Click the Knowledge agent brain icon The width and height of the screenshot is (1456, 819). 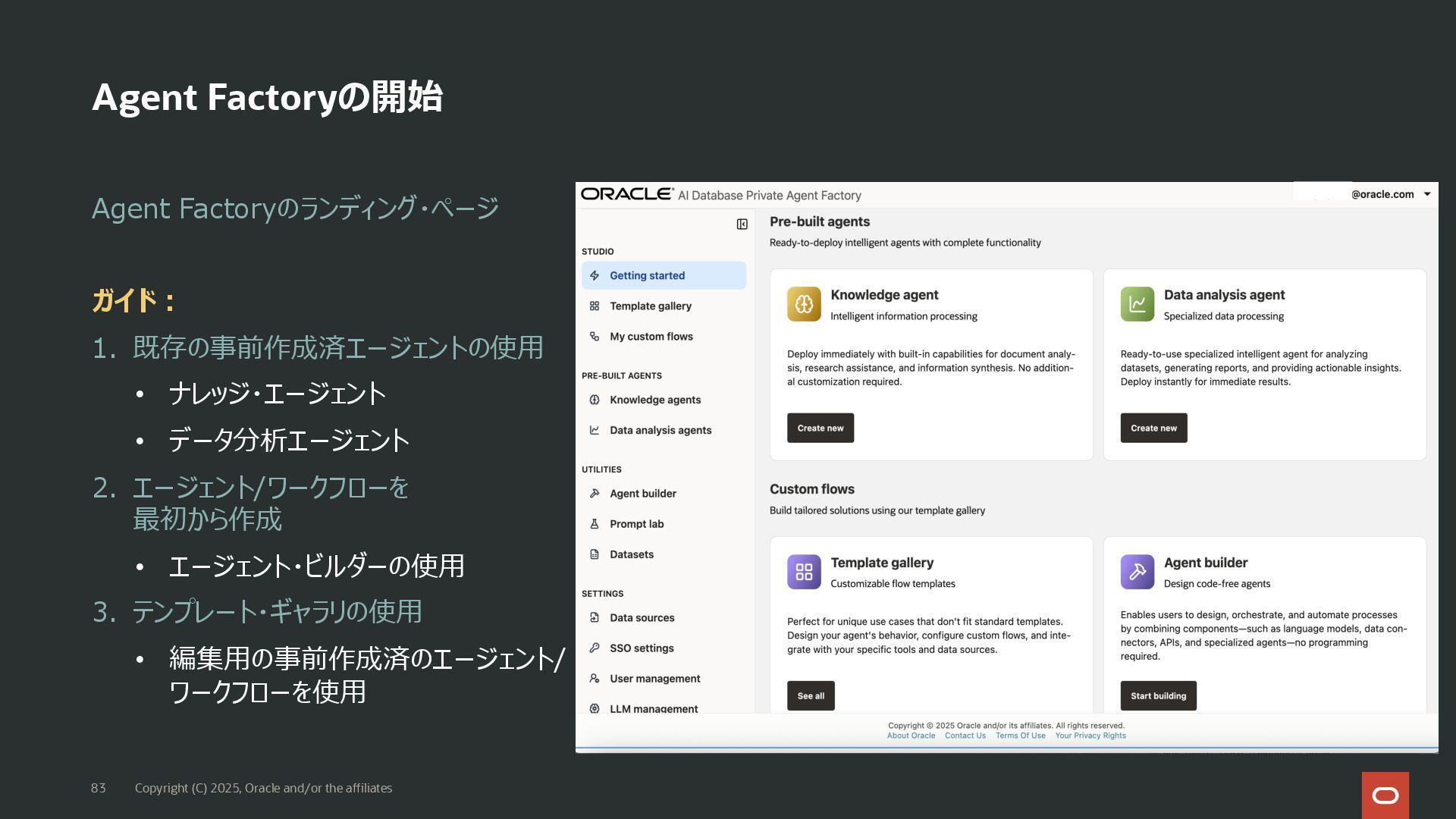coord(804,304)
